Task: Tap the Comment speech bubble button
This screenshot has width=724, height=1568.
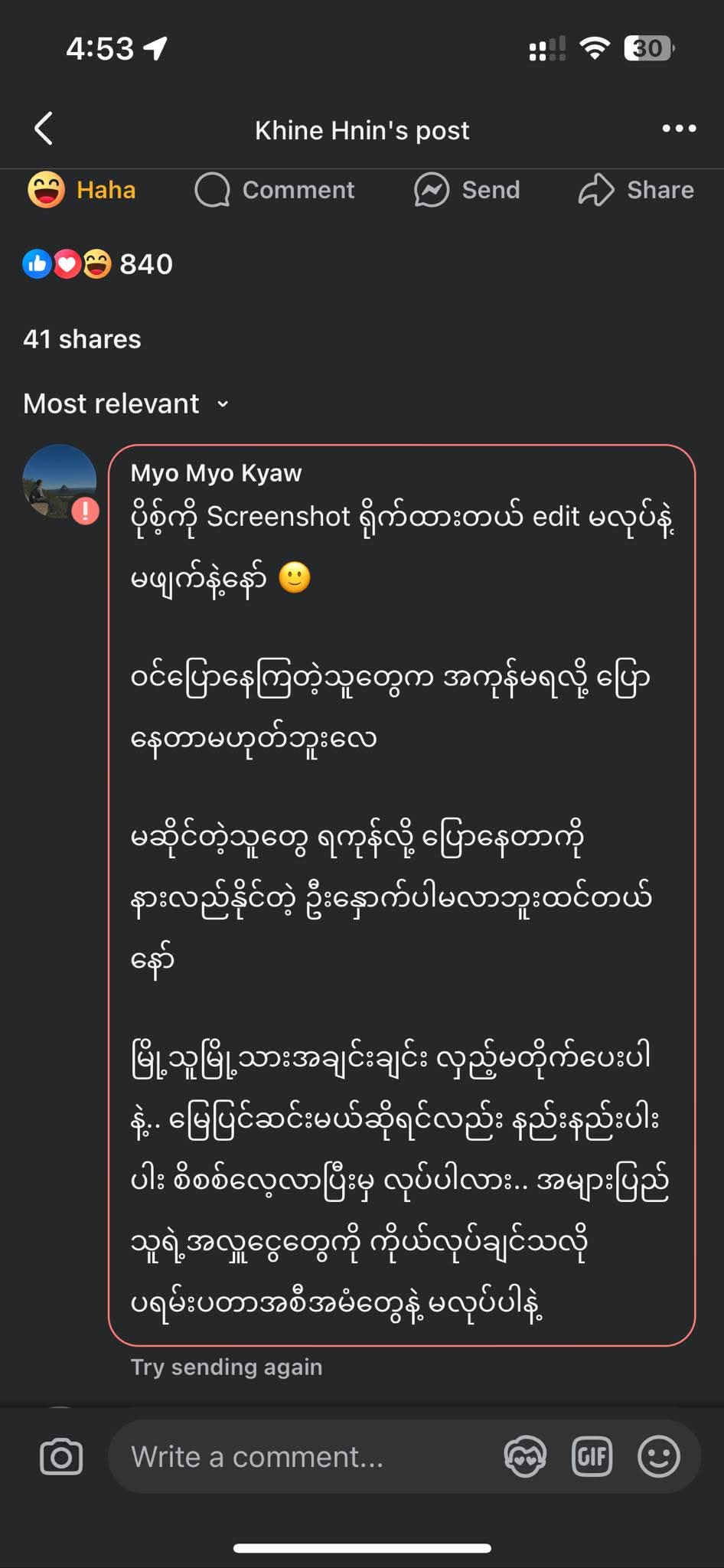Action: 276,190
